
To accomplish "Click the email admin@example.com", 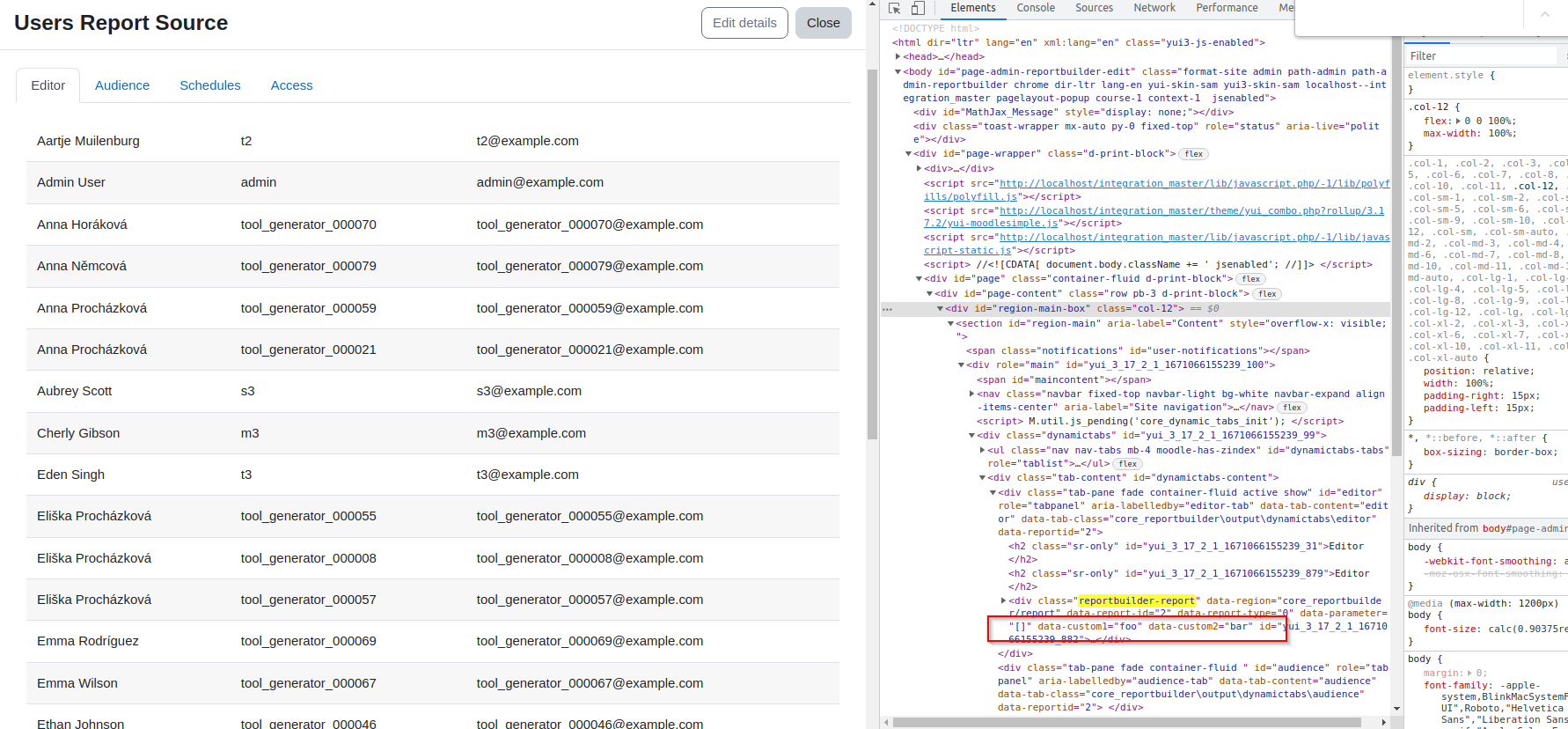I will pos(540,182).
